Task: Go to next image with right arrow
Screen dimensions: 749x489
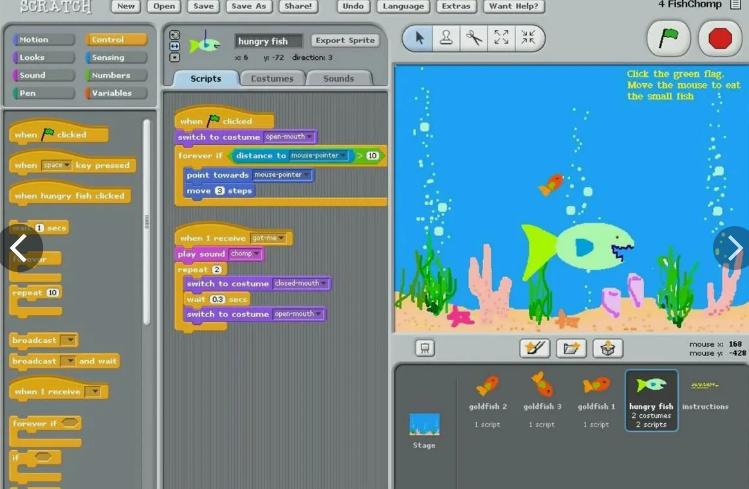Action: 733,248
